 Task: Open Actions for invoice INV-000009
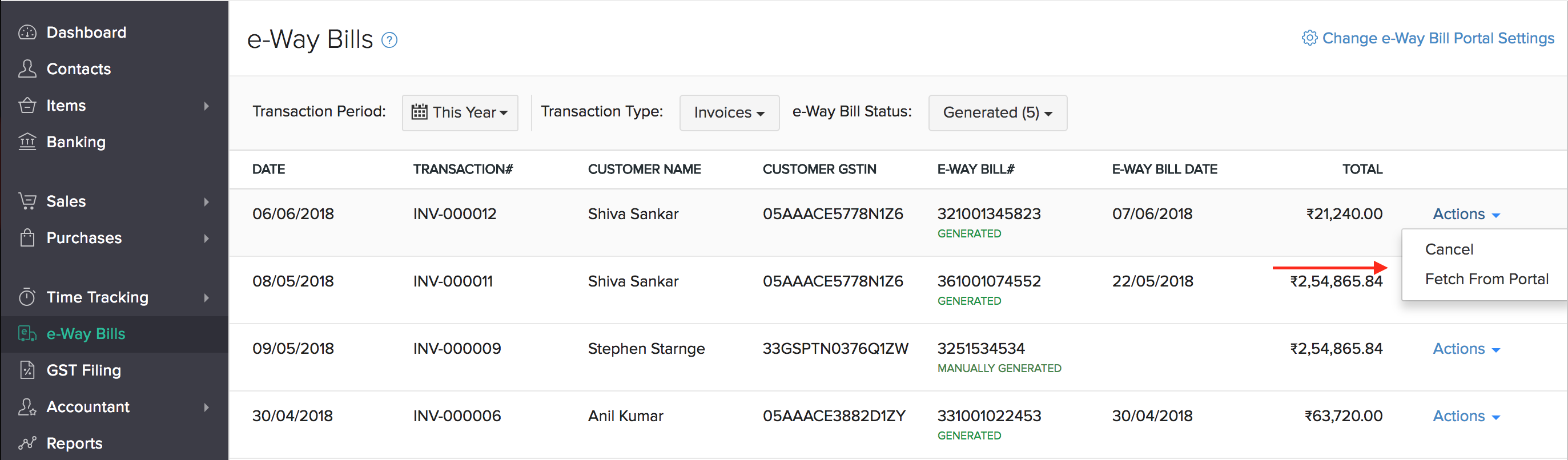1466,349
